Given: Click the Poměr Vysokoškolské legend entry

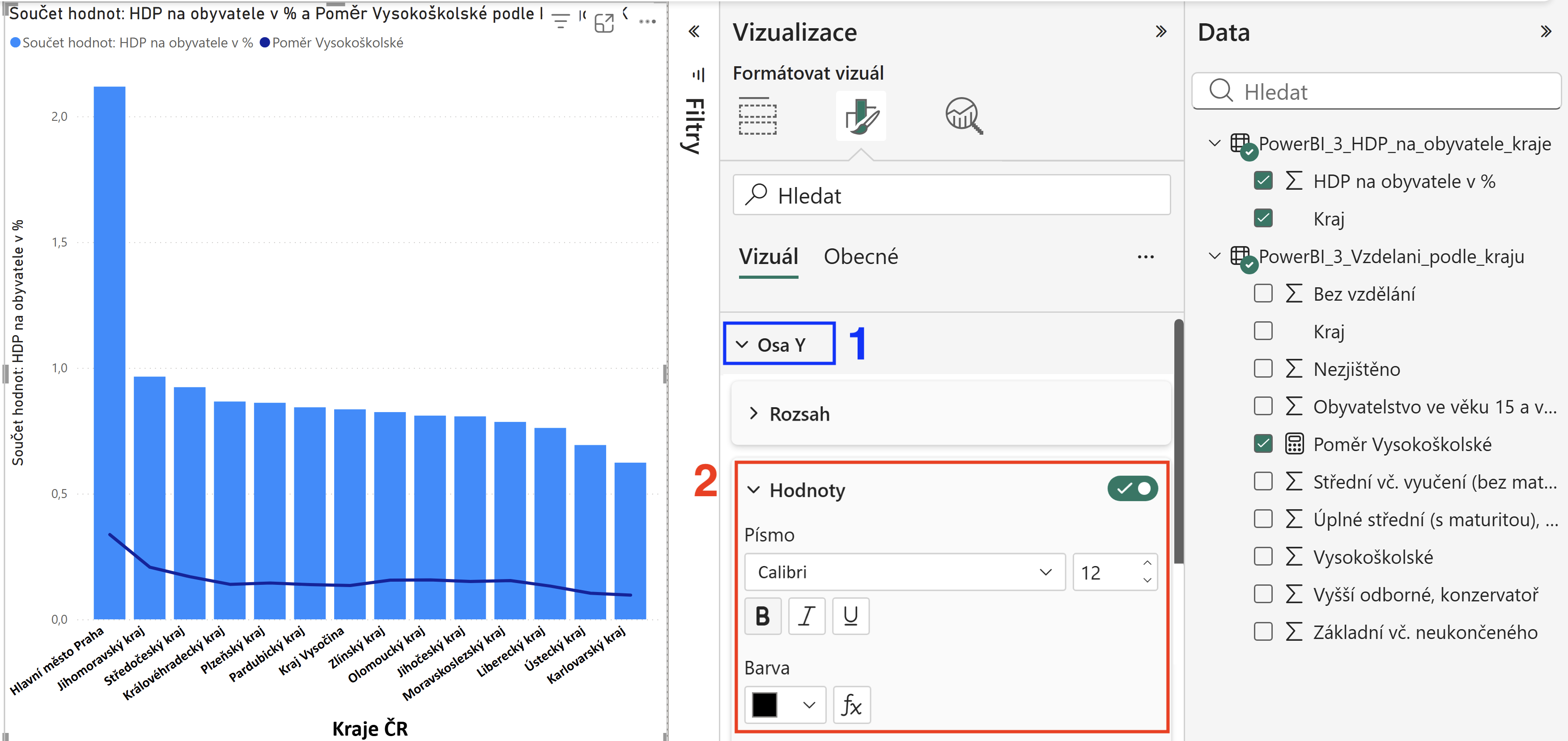Looking at the screenshot, I should (x=332, y=43).
